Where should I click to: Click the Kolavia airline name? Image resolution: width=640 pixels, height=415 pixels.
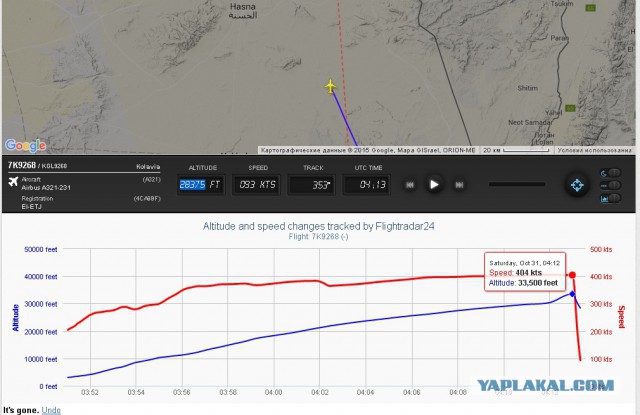point(148,167)
